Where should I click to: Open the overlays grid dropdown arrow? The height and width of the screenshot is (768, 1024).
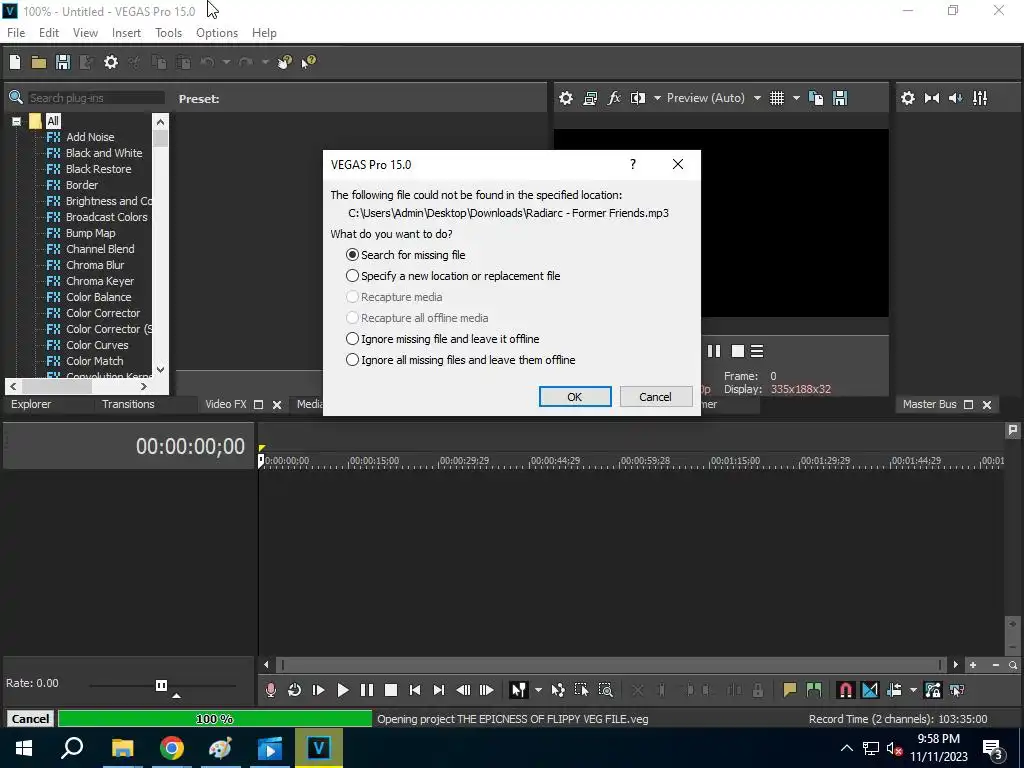[x=796, y=98]
